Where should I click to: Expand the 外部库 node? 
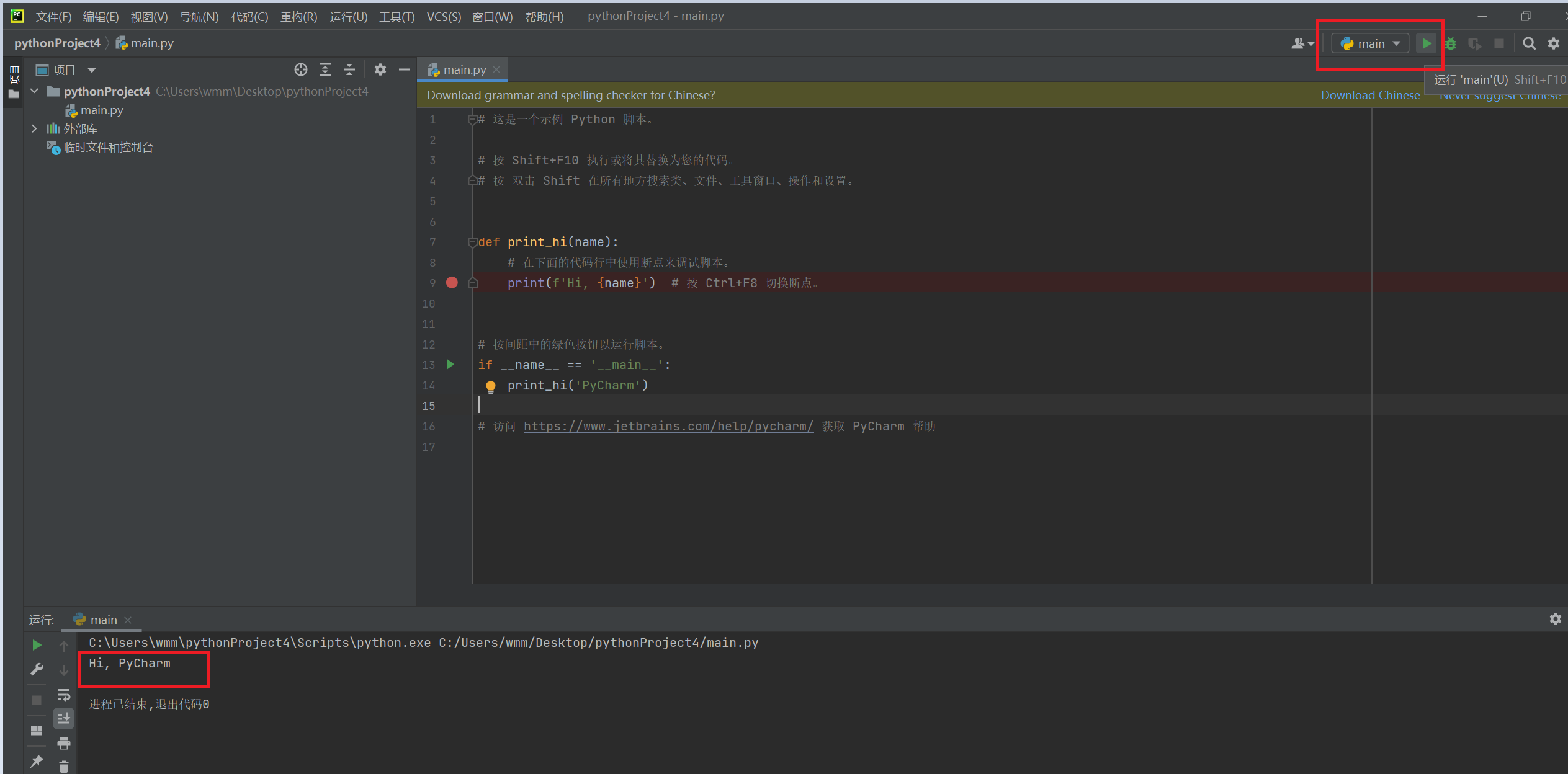35,128
